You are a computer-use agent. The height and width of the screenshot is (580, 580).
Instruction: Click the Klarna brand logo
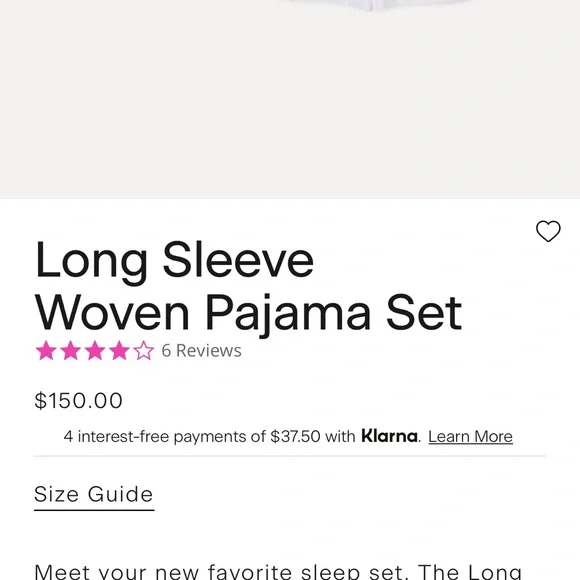[x=389, y=436]
